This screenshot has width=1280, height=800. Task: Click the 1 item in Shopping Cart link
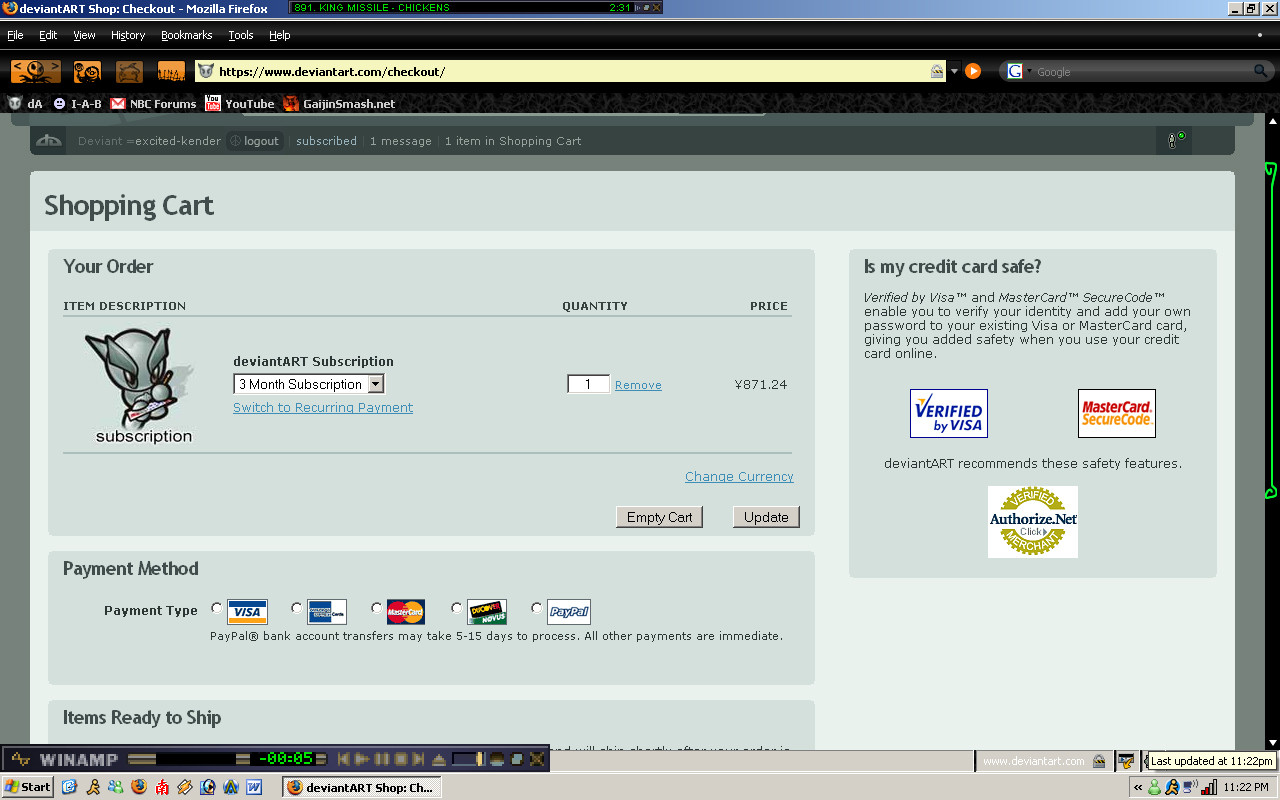[x=513, y=141]
